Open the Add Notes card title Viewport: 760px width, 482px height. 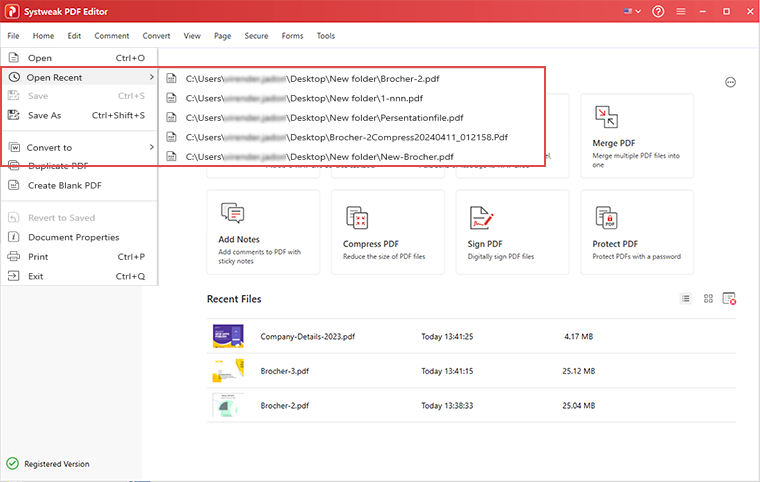[239, 239]
